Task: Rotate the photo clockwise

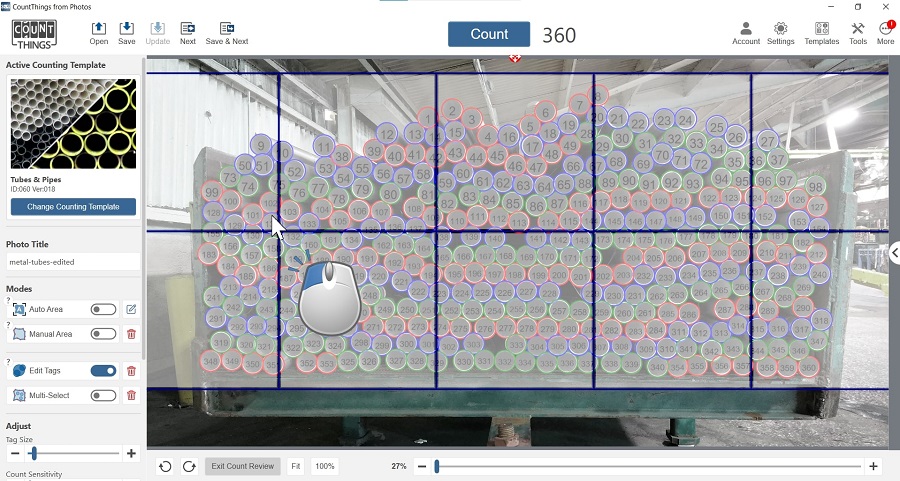Action: pyautogui.click(x=188, y=466)
